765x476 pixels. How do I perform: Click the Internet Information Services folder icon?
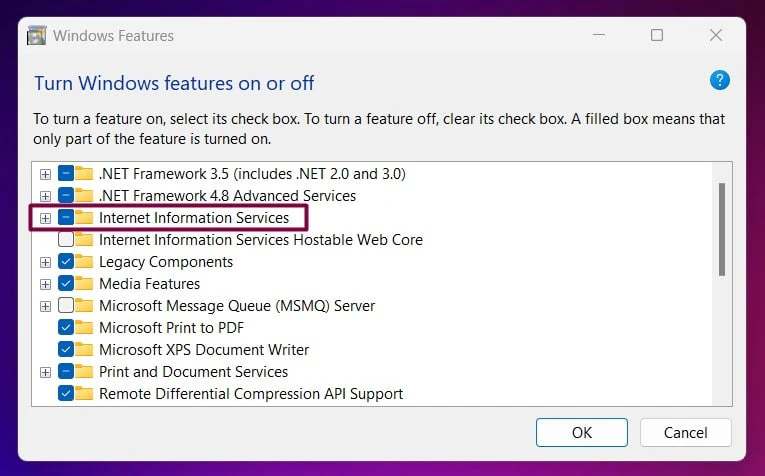(x=84, y=218)
